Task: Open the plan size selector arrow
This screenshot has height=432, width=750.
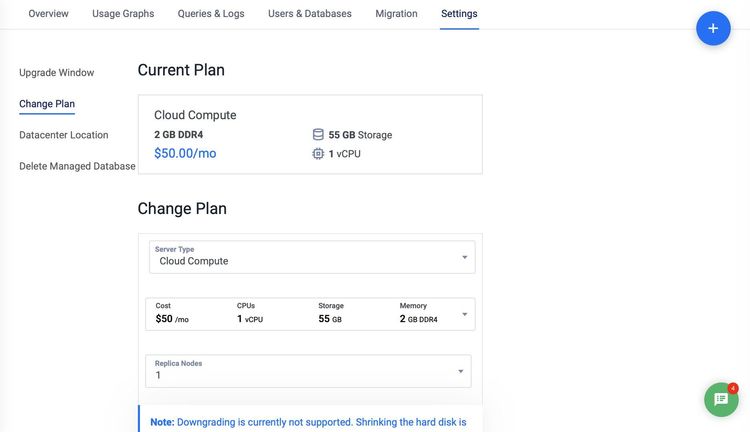Action: pyautogui.click(x=464, y=314)
